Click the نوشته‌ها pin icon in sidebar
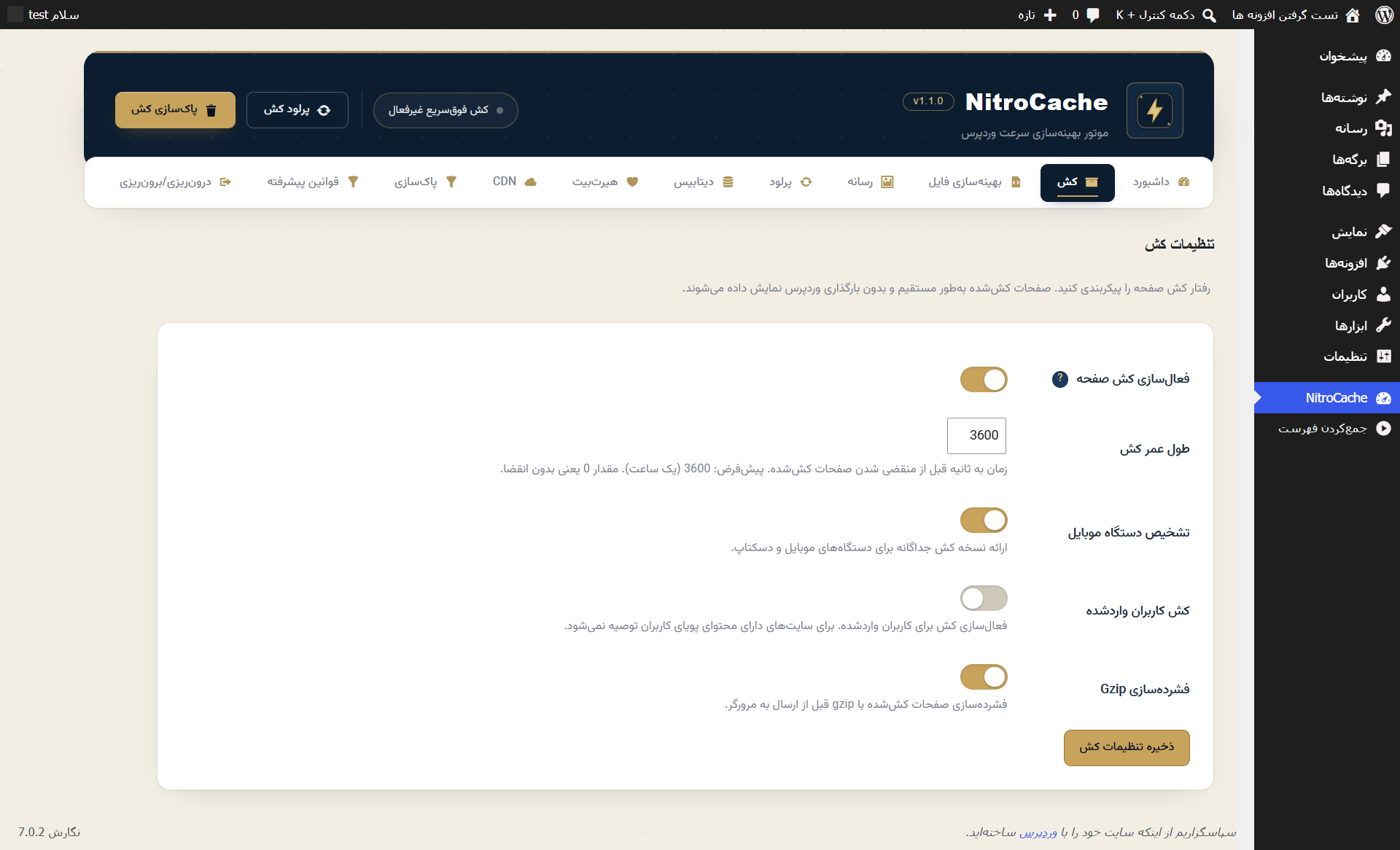Image resolution: width=1400 pixels, height=850 pixels. pos(1383,97)
